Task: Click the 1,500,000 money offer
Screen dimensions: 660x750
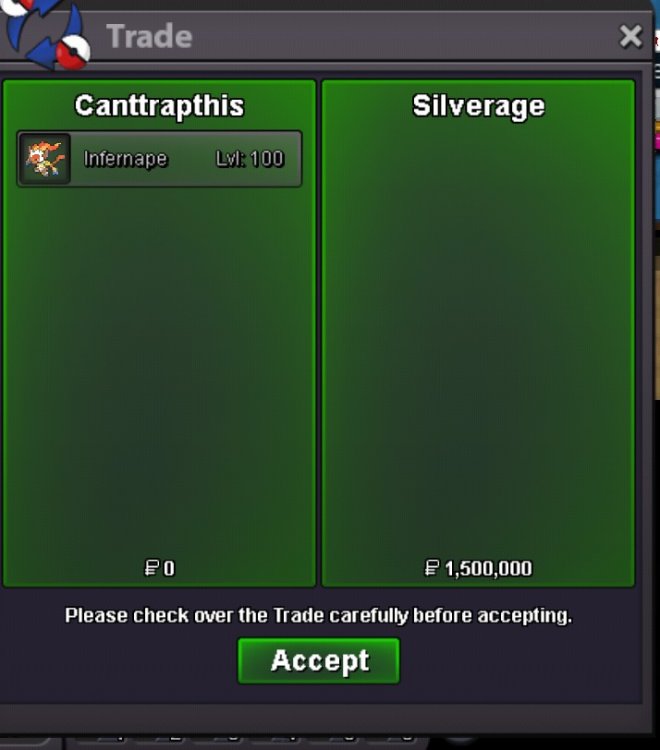Action: pos(488,568)
